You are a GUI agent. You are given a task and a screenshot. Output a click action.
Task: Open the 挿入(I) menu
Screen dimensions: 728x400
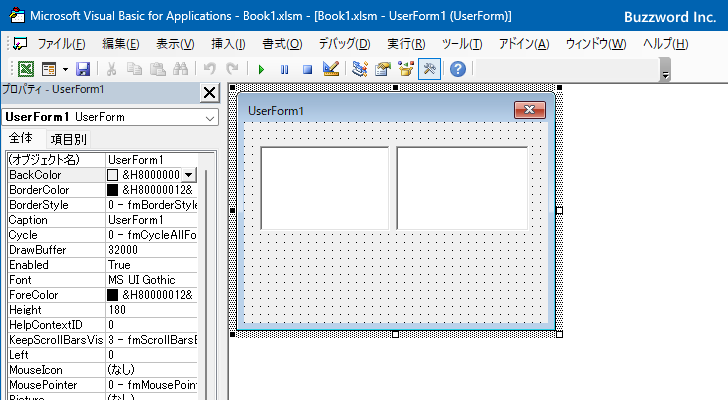tap(228, 44)
